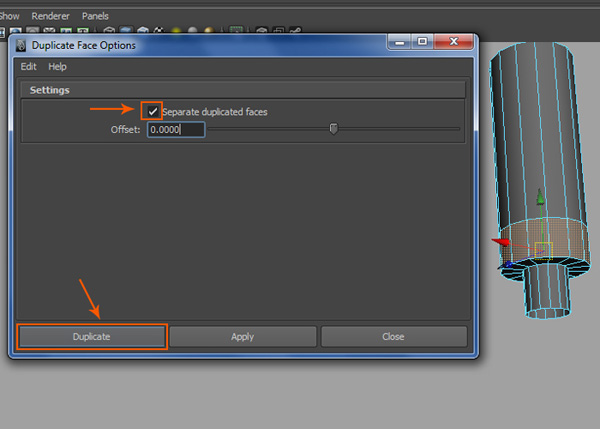Screen dimensions: 600x429
Task: Click the green Y-axis manipulator arrow
Action: tap(541, 198)
